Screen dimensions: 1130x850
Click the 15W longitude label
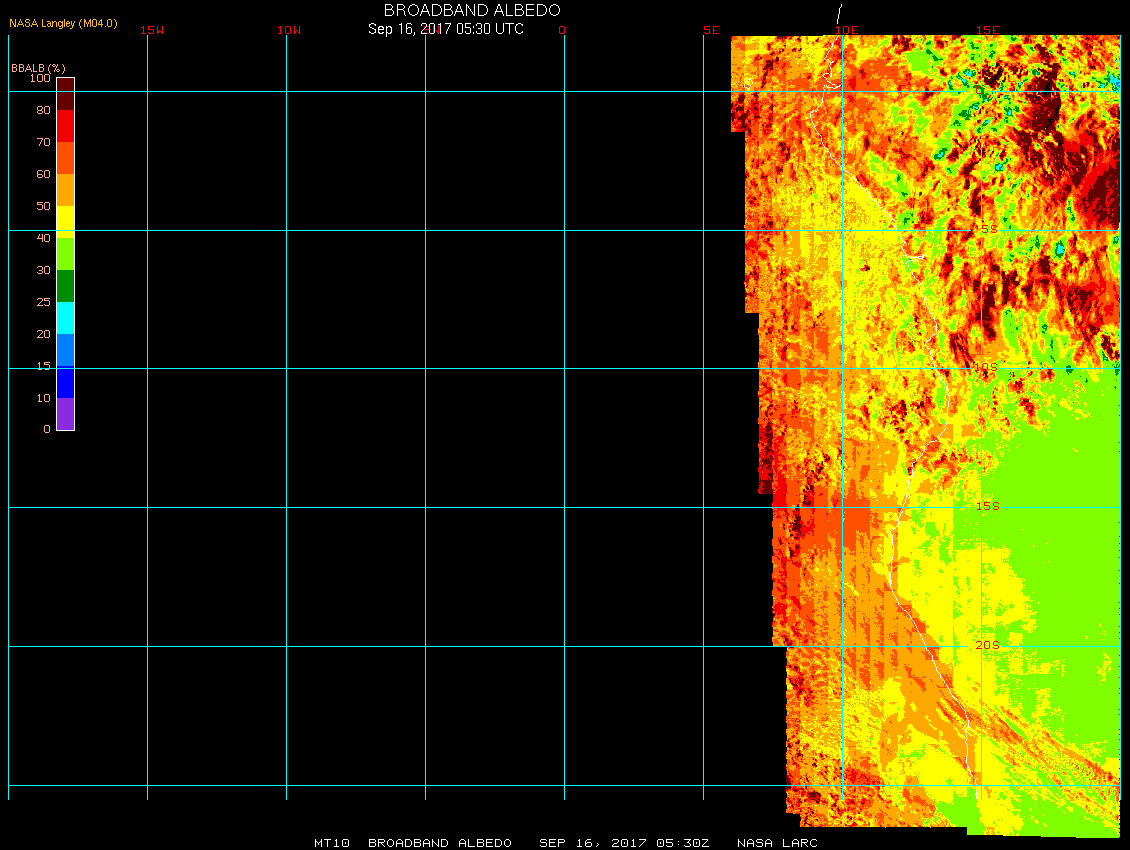pos(152,30)
